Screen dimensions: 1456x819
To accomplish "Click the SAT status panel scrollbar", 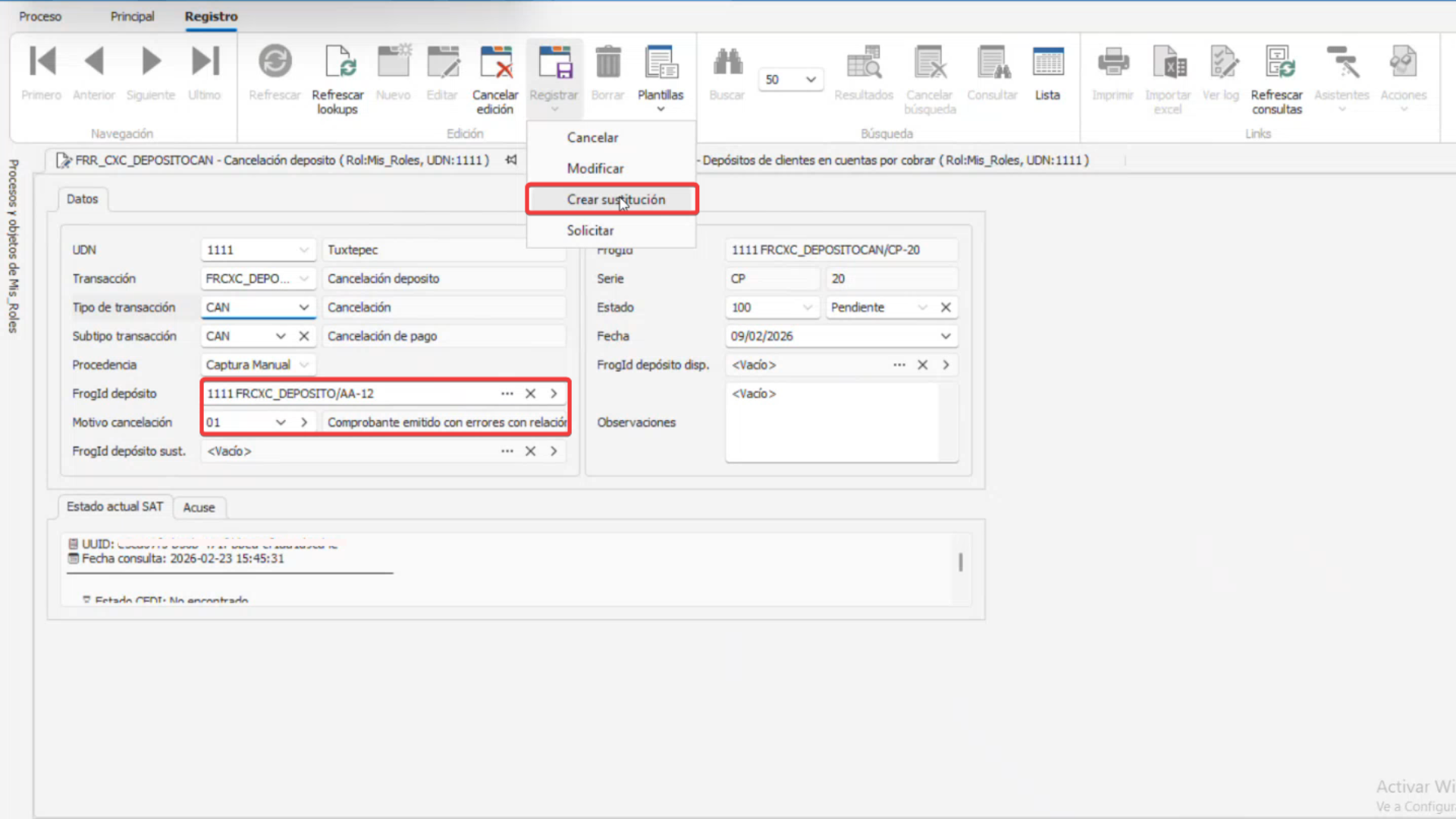I will [960, 562].
